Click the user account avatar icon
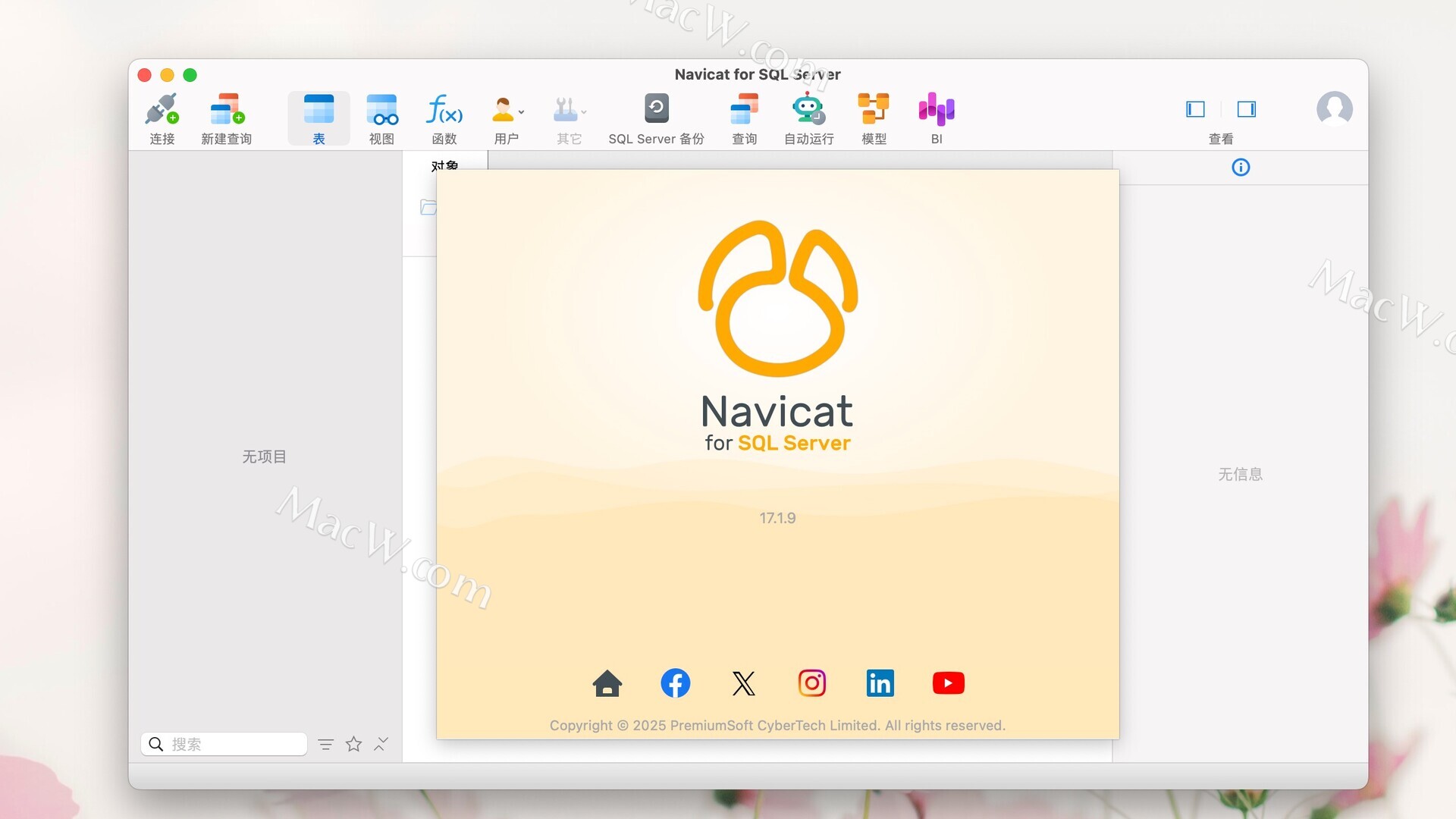This screenshot has width=1456, height=819. pos(1334,109)
